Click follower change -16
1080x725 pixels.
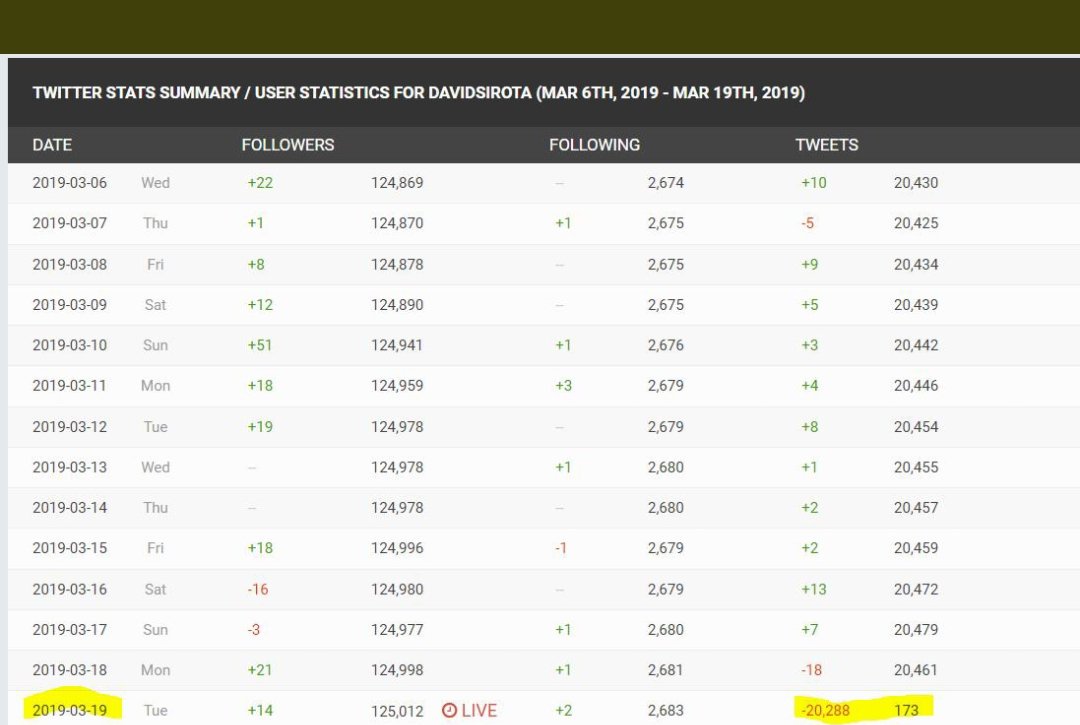[x=258, y=589]
